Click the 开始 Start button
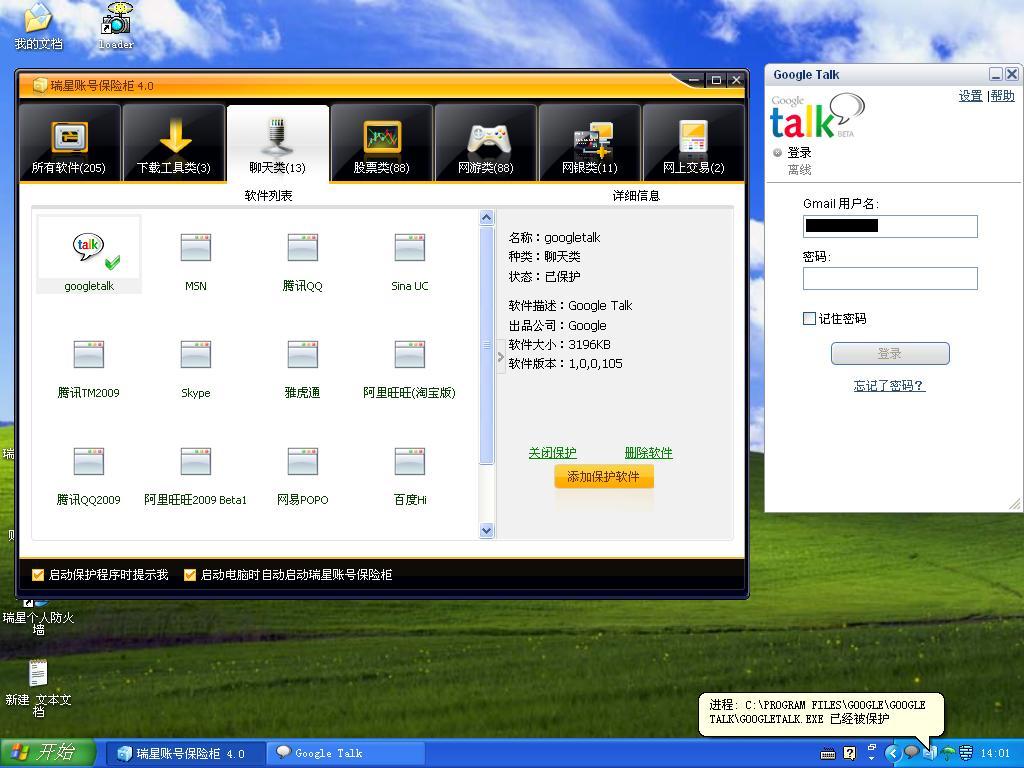This screenshot has height=768, width=1024. point(48,753)
